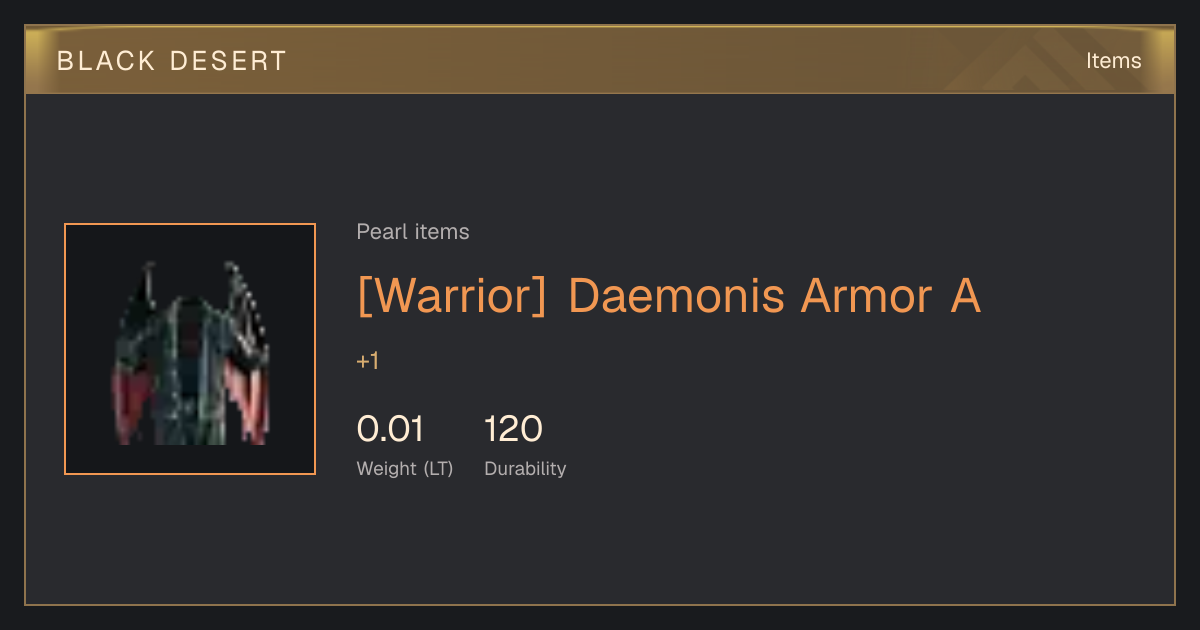Click the Durability label
Viewport: 1200px width, 630px height.
525,468
